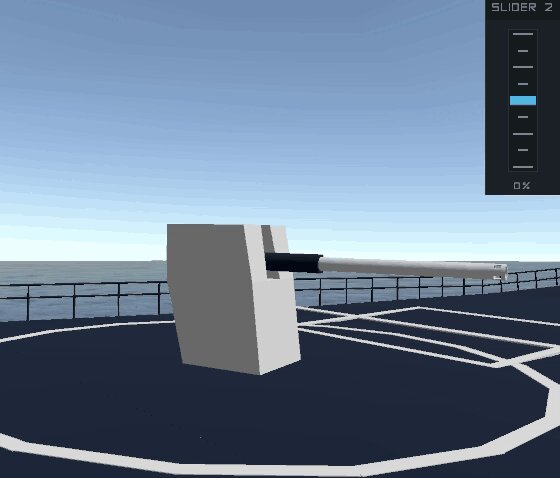
Task: Click the blue Slider 2 handle
Action: pos(523,101)
